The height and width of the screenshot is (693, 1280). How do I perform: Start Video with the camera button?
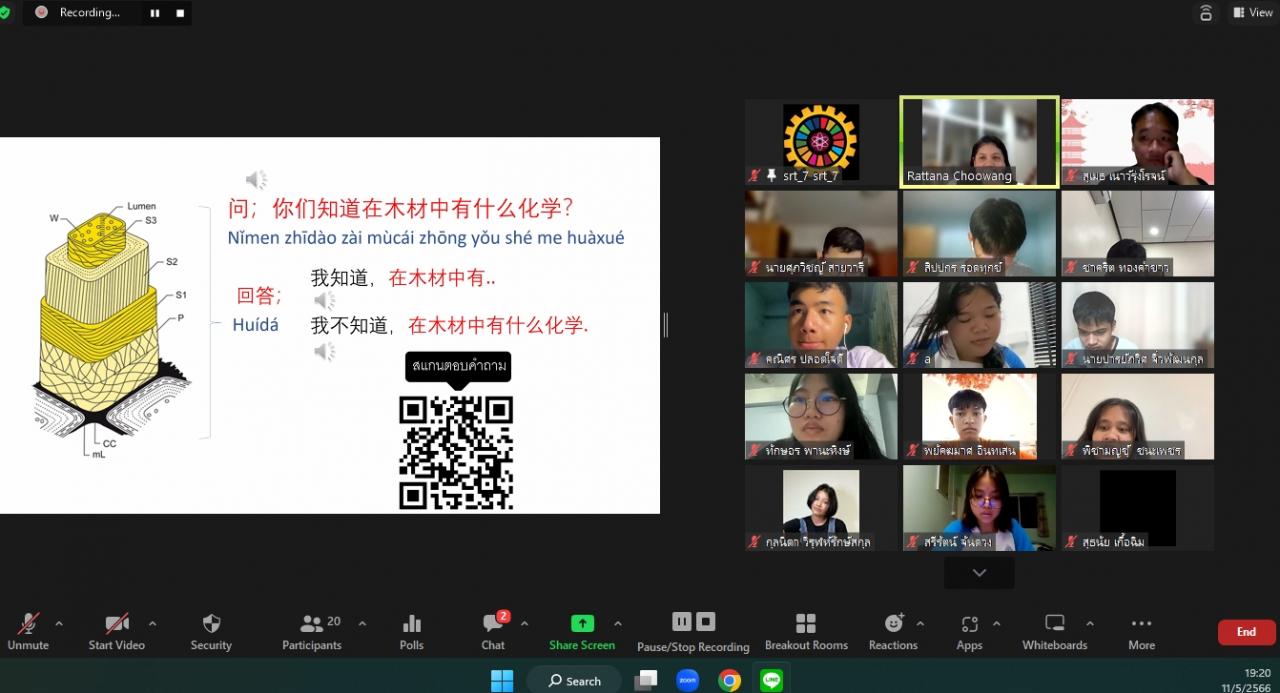click(x=117, y=632)
